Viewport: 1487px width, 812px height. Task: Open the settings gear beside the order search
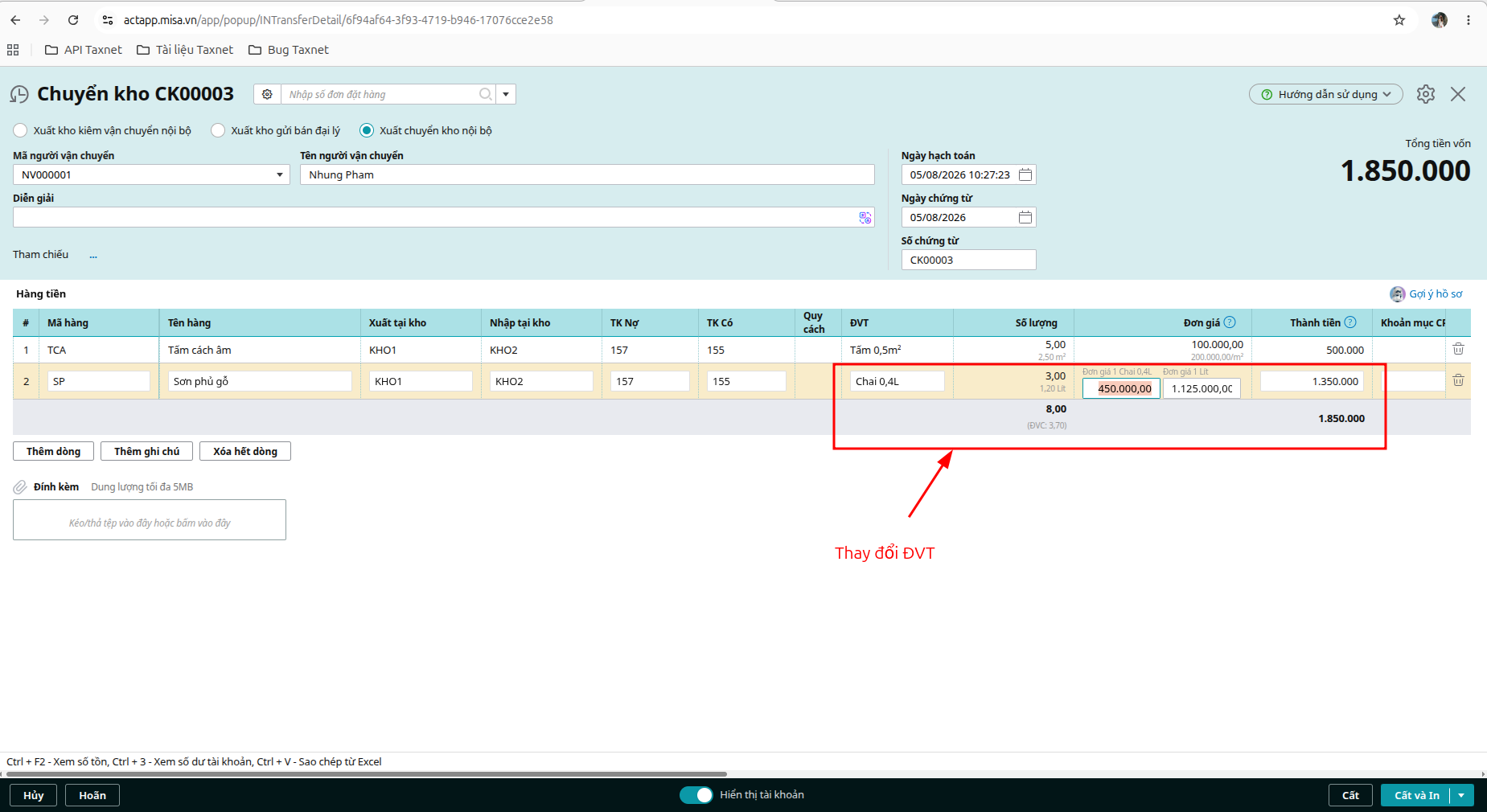coord(267,94)
